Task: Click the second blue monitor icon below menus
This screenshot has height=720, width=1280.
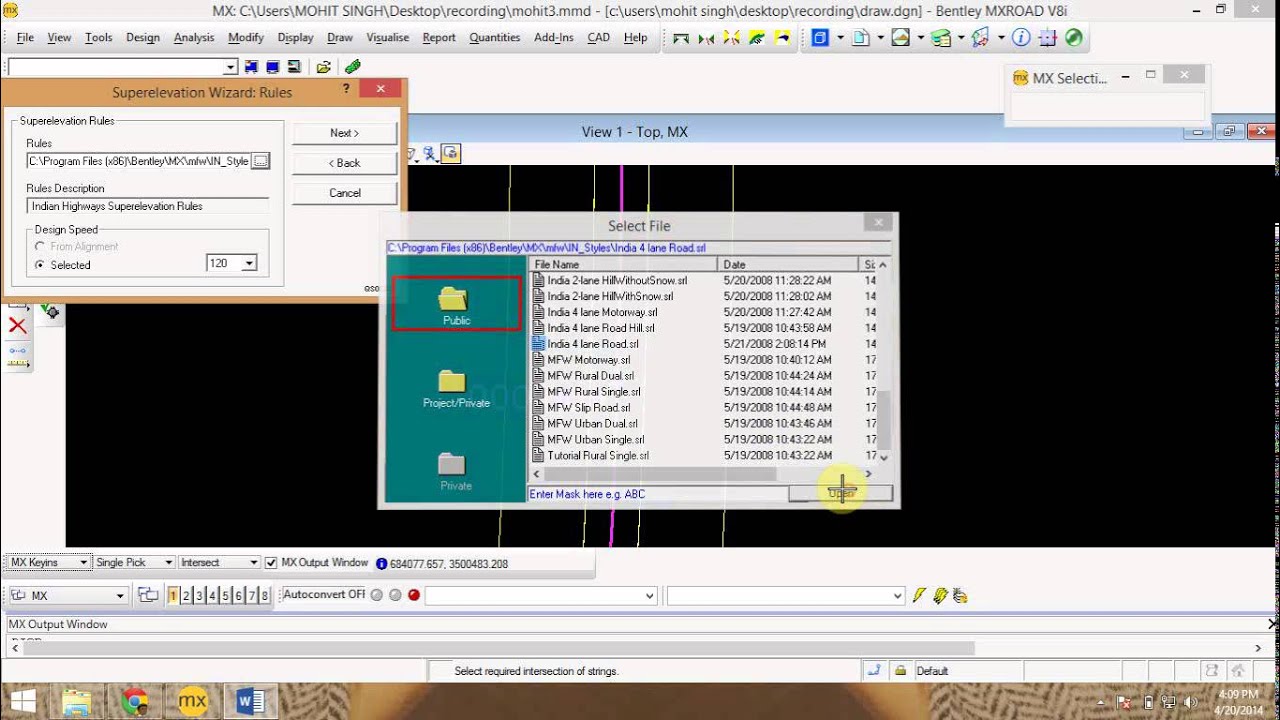Action: click(x=272, y=67)
